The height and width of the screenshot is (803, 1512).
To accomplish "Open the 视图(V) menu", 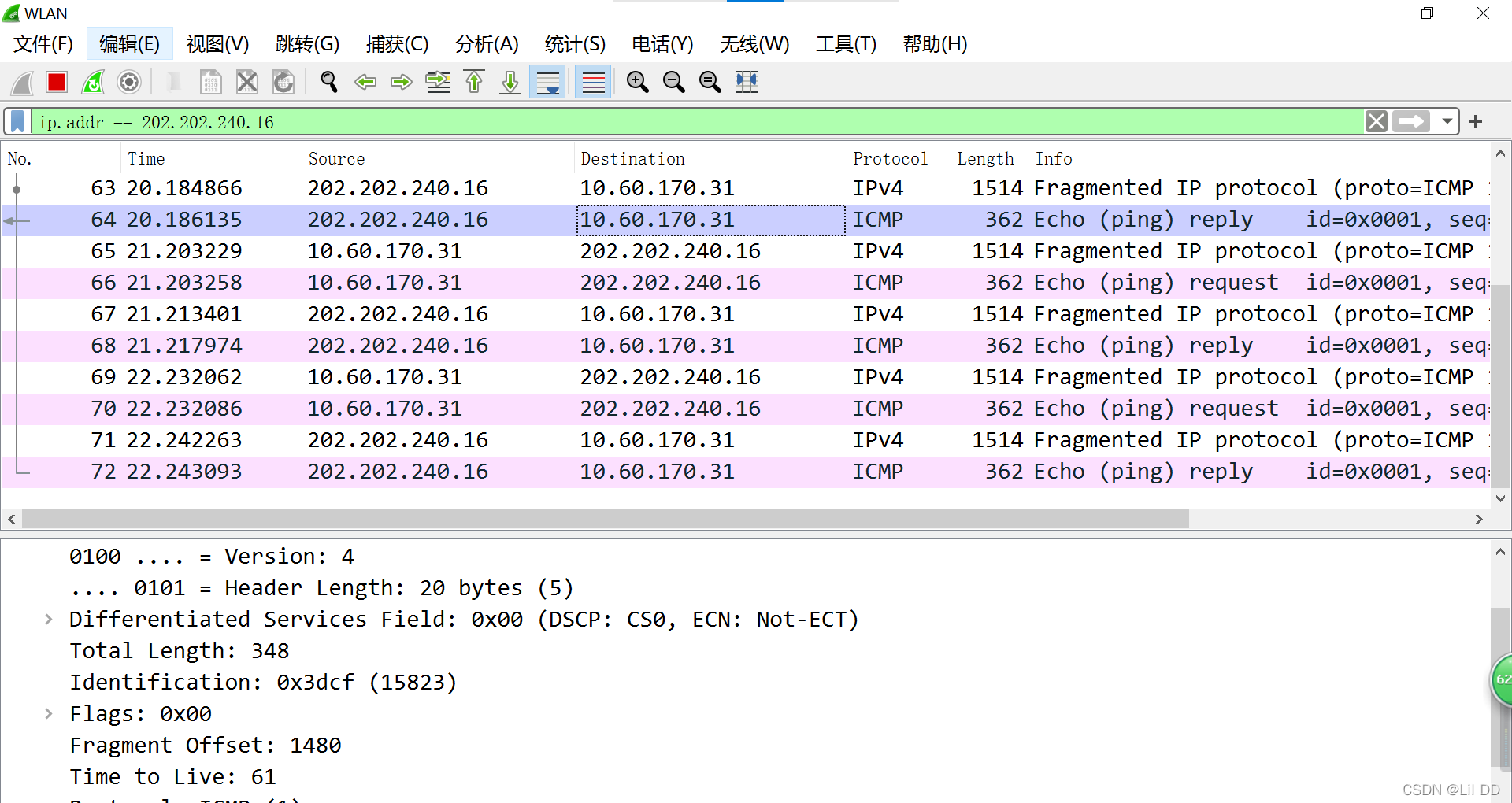I will click(x=217, y=44).
